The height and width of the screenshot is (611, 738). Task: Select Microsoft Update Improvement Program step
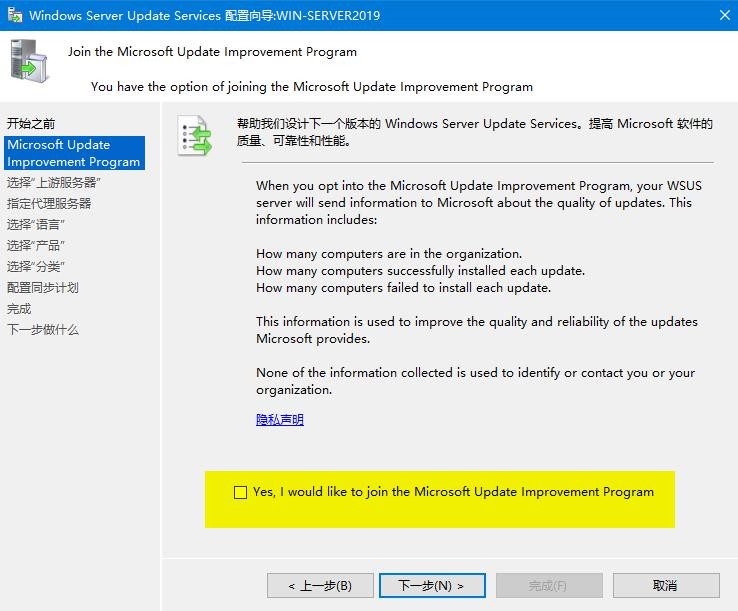point(73,153)
